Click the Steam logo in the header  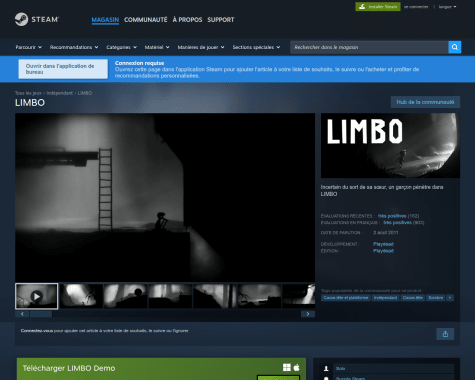point(37,19)
